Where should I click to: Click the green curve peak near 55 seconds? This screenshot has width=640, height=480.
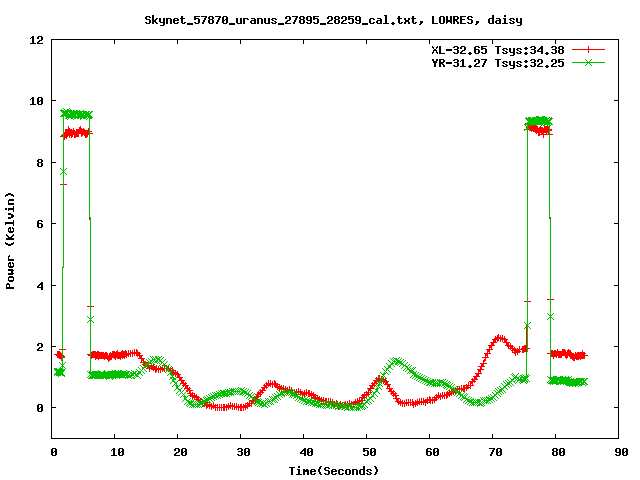[396, 361]
